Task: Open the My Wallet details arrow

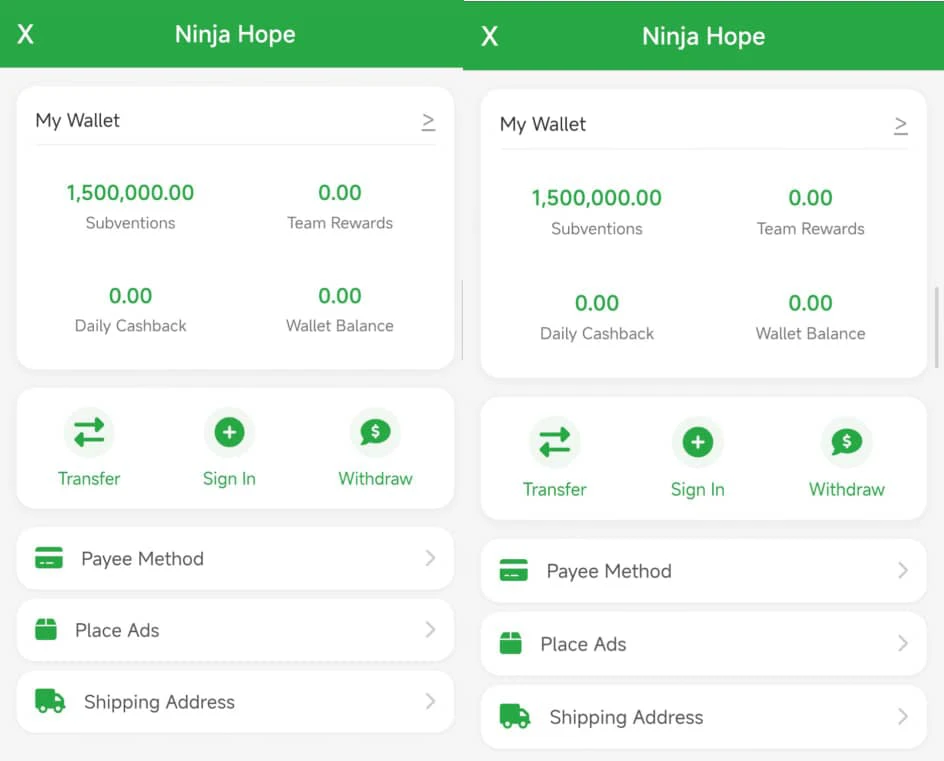Action: pos(429,122)
